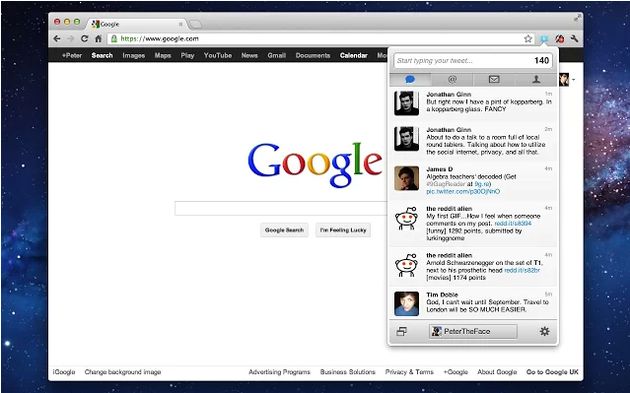
Task: Click the PeterTheFace account button
Action: [x=473, y=332]
